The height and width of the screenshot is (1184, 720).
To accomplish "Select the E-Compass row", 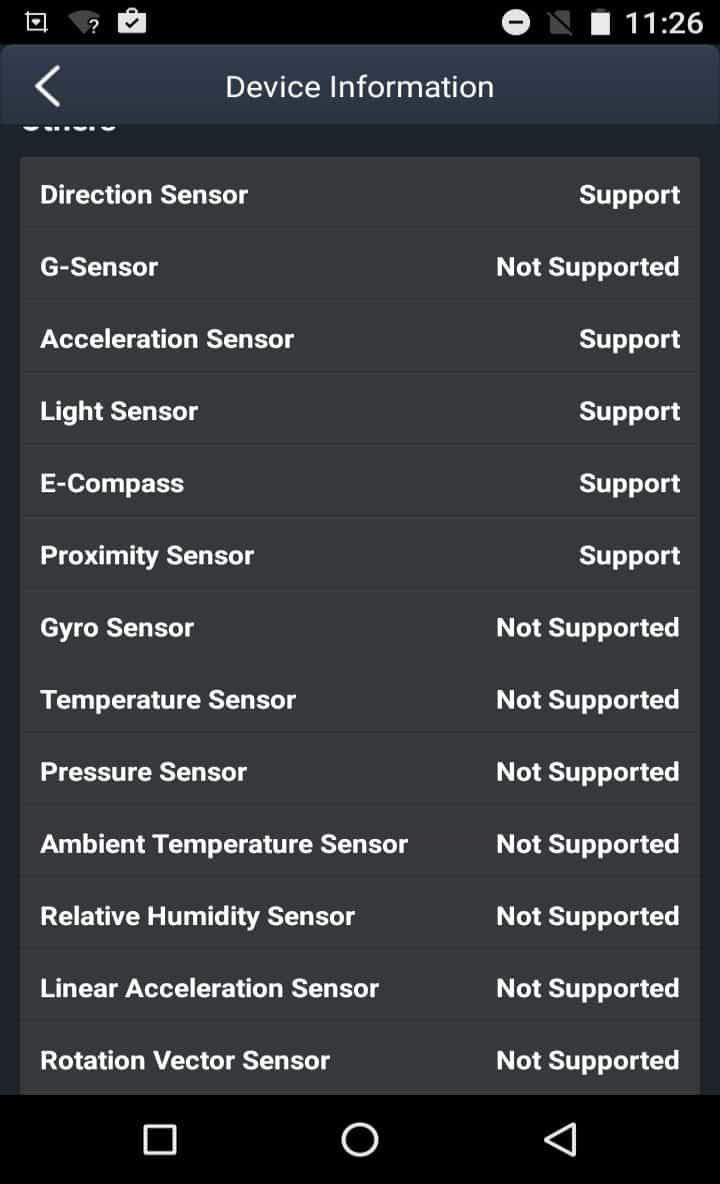I will [x=360, y=483].
